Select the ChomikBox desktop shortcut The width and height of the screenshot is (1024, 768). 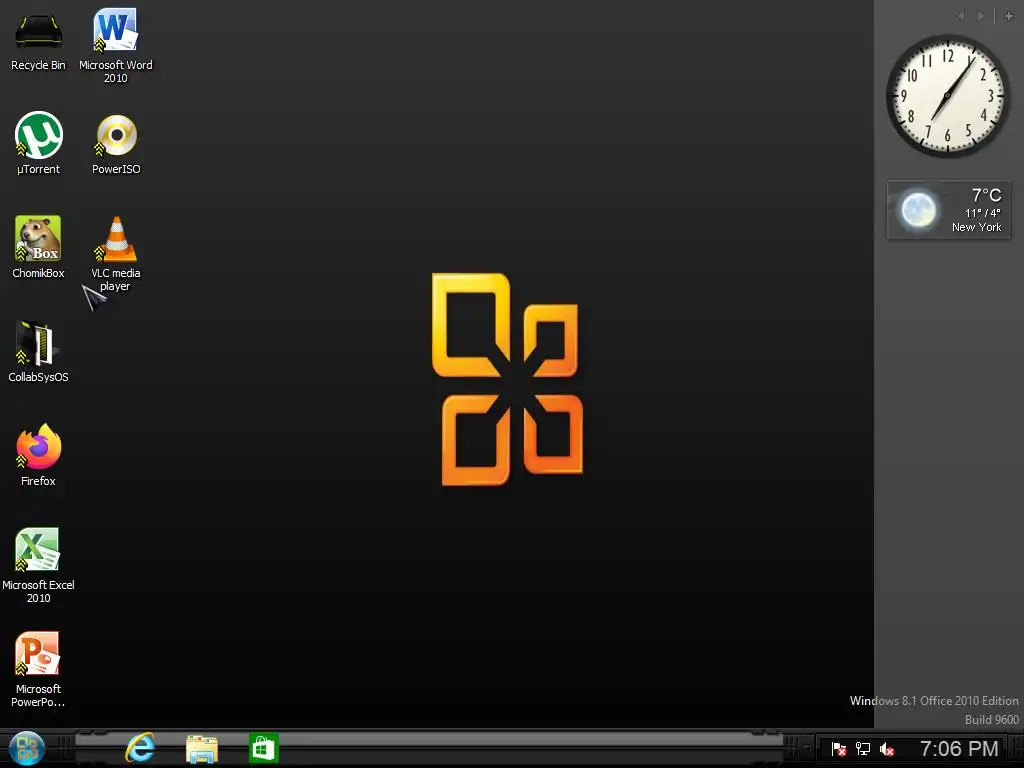[39, 248]
